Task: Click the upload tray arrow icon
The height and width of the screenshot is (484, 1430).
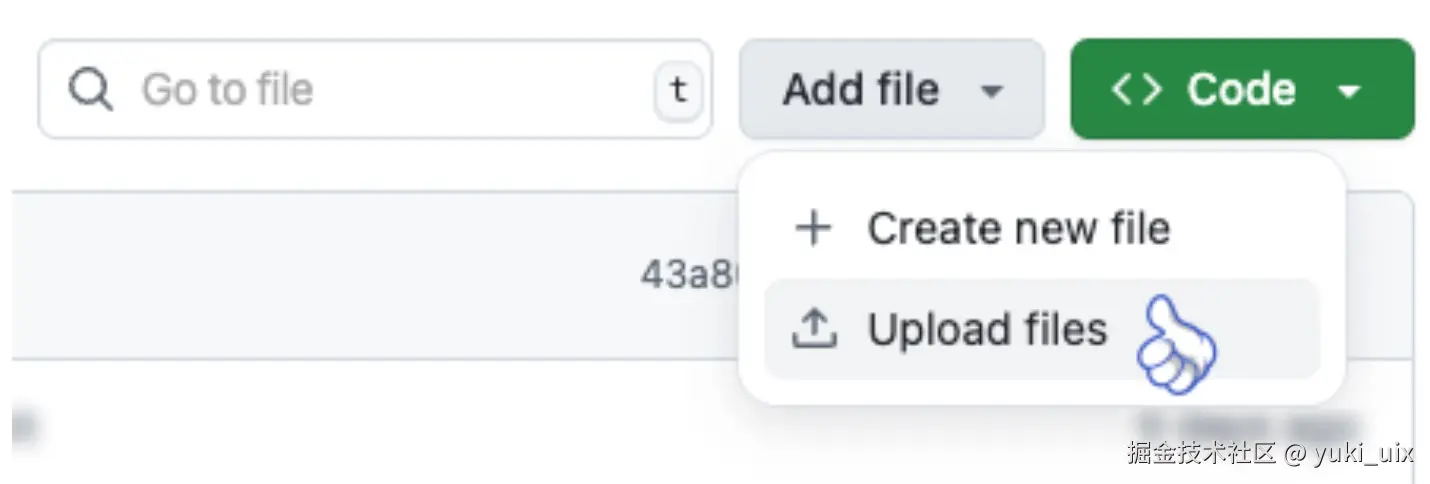Action: point(813,328)
